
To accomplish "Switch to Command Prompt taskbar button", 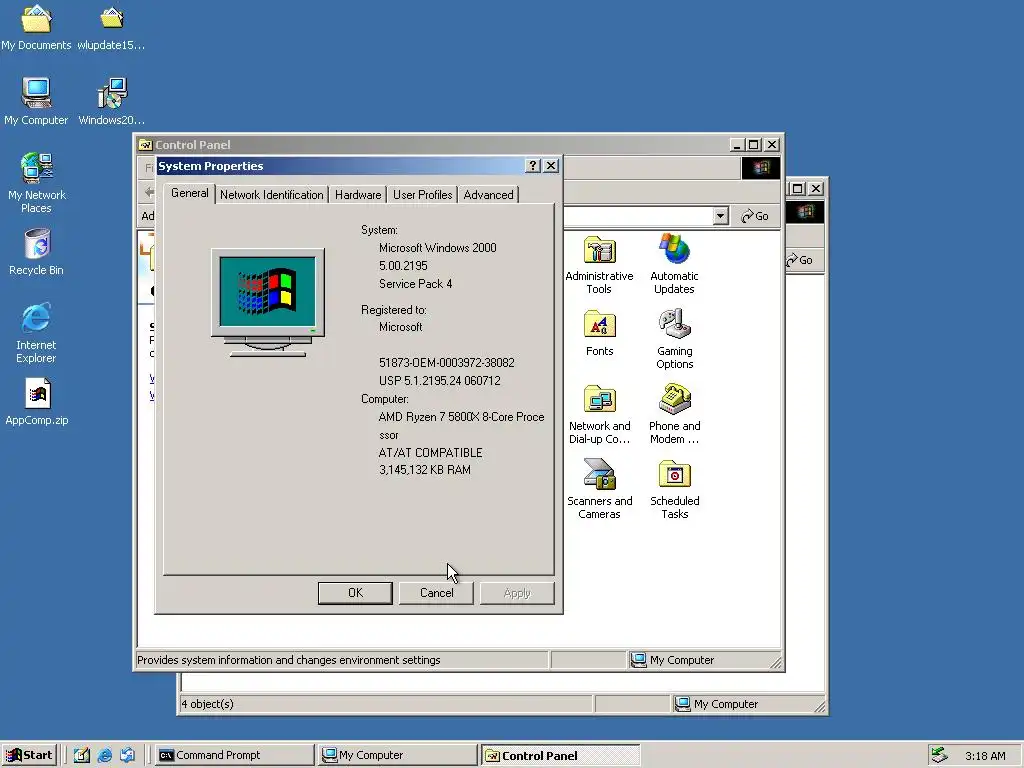I will pyautogui.click(x=234, y=755).
